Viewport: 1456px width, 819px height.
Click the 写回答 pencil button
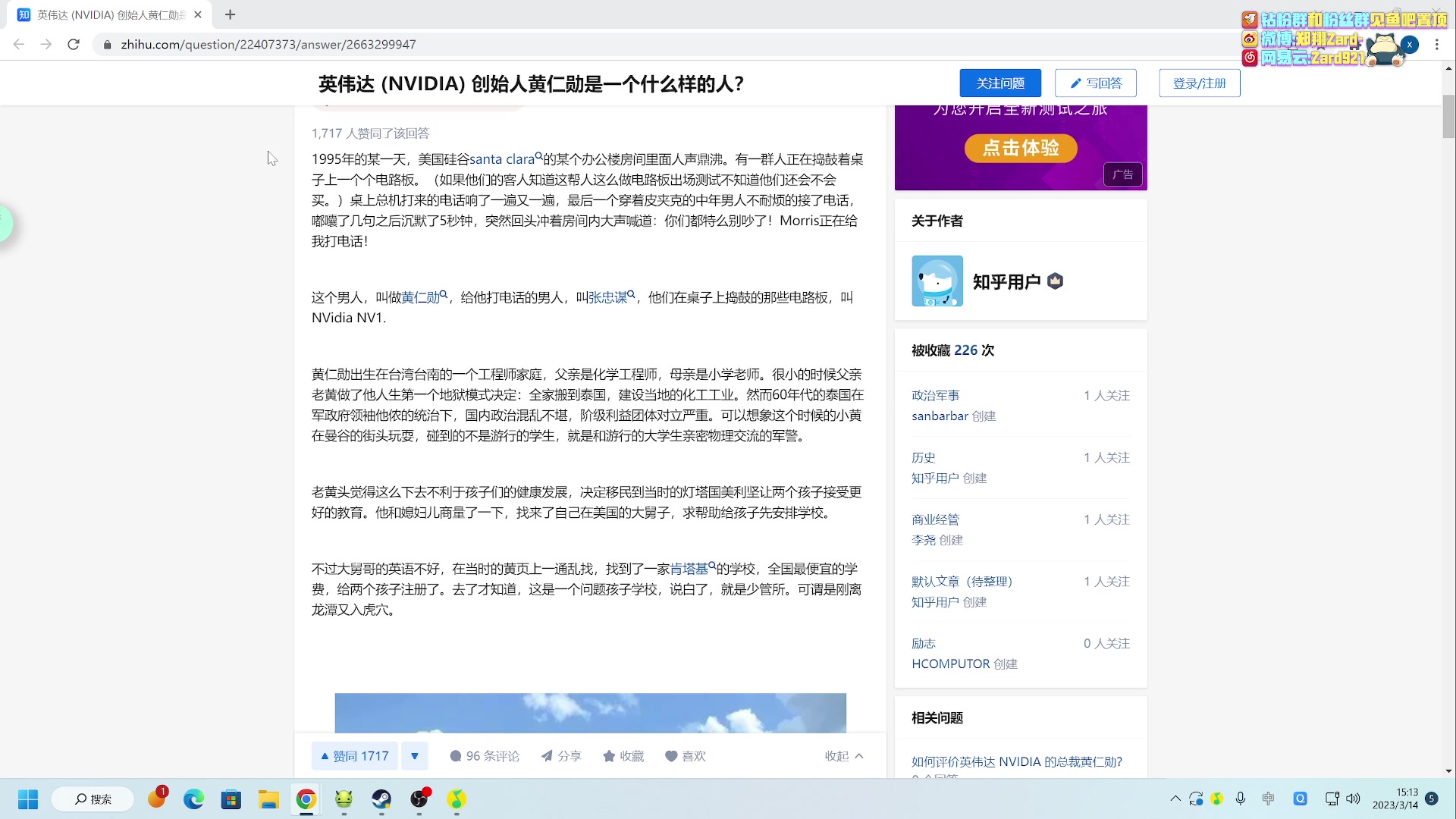1095,83
